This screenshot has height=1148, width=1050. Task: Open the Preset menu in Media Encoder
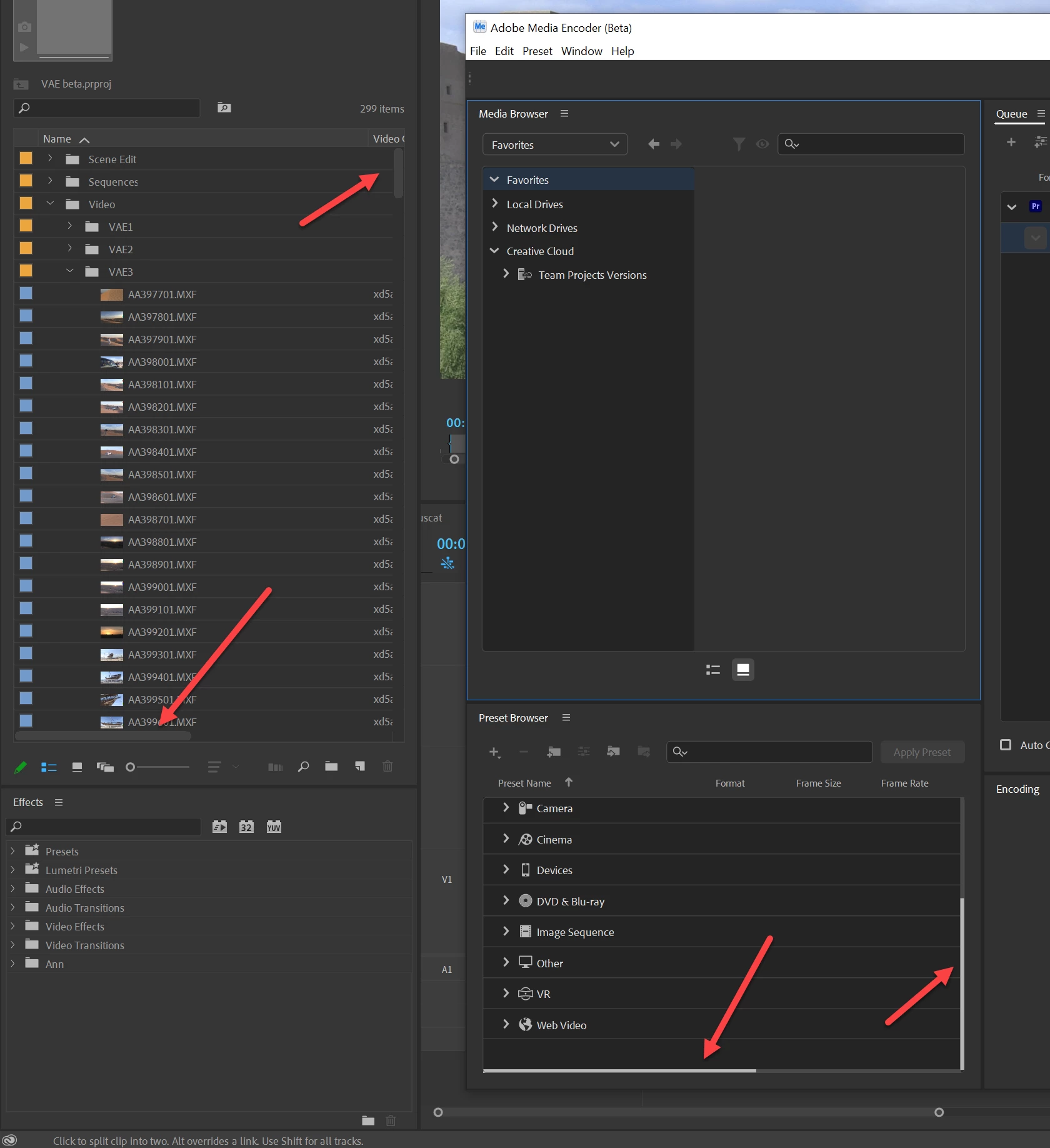(x=537, y=51)
